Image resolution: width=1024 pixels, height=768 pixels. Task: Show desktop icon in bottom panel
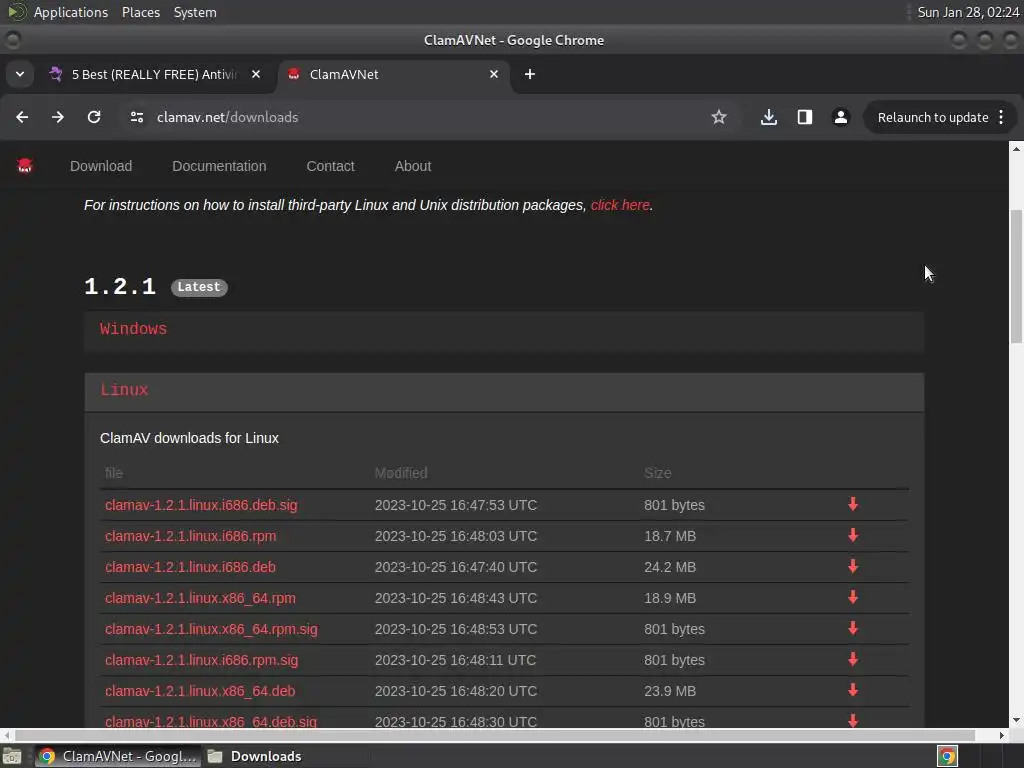point(12,756)
